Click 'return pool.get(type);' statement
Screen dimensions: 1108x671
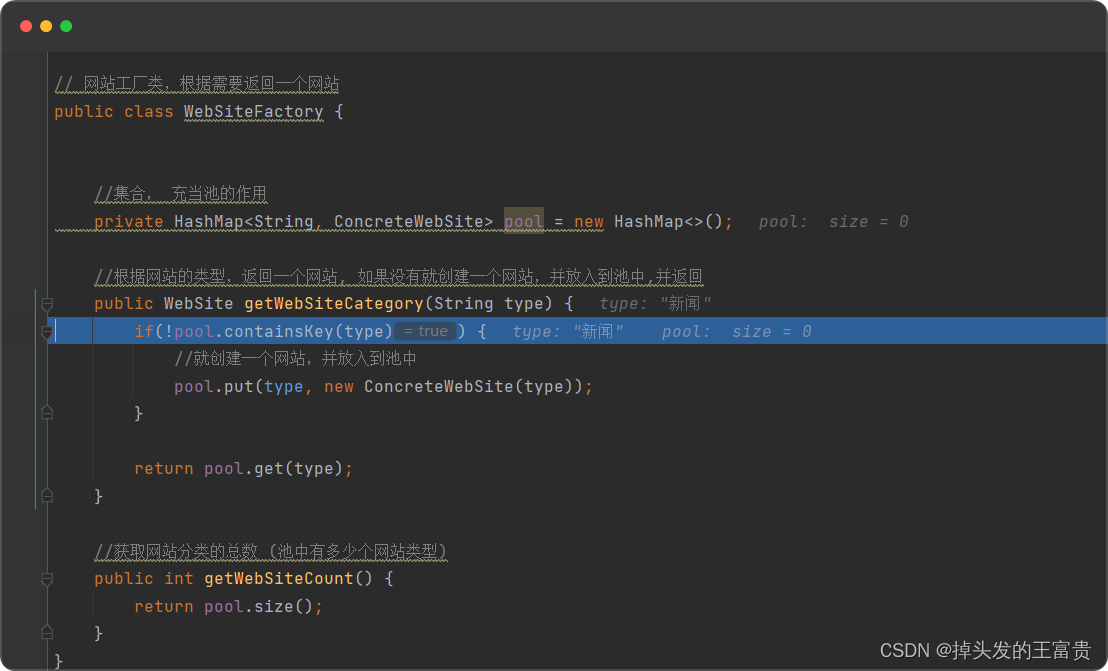click(243, 468)
